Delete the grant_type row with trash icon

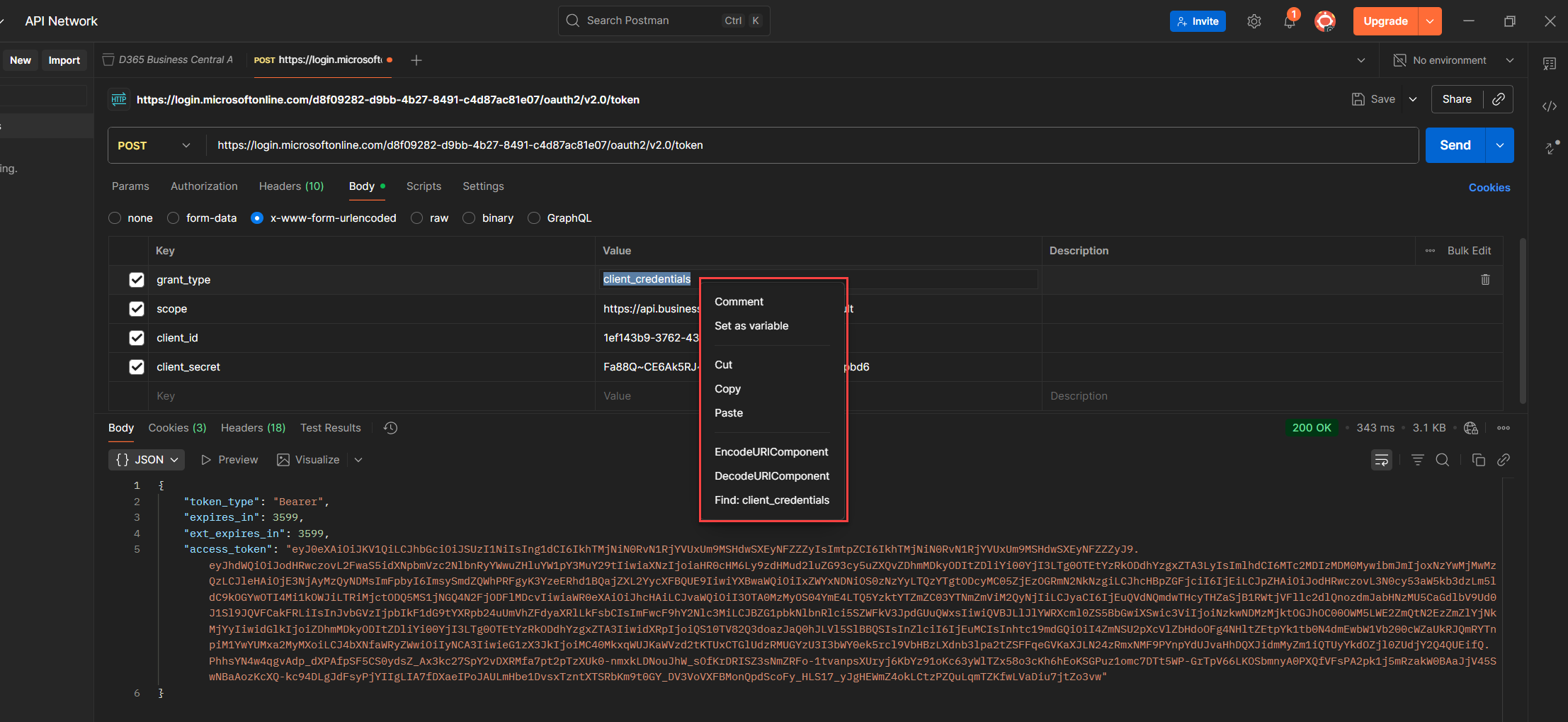coord(1485,280)
